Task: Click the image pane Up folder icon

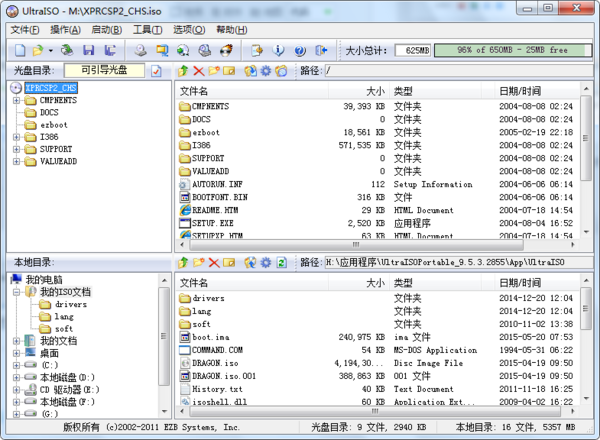Action: [183, 70]
